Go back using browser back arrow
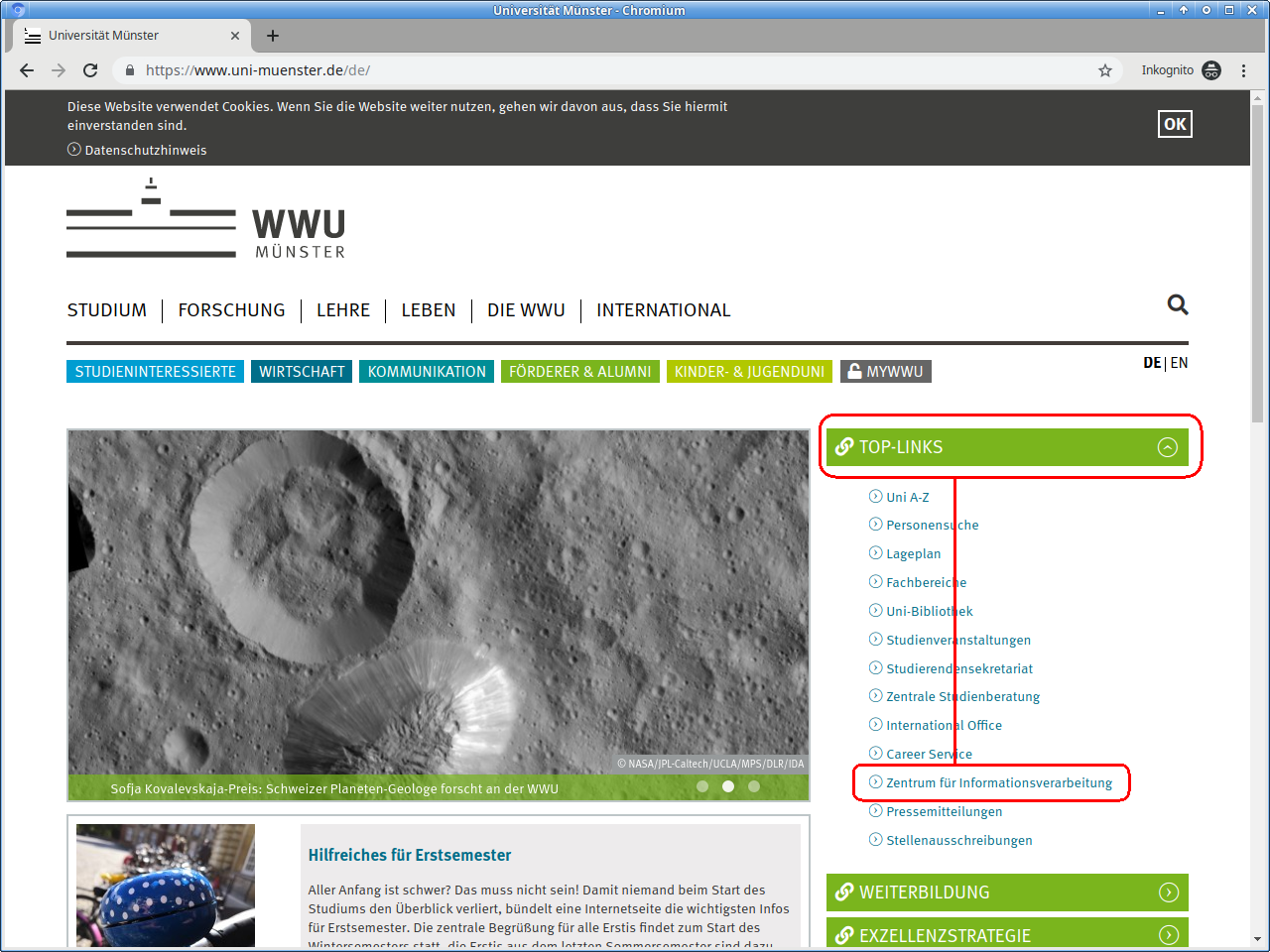The width and height of the screenshot is (1270, 952). 27,70
